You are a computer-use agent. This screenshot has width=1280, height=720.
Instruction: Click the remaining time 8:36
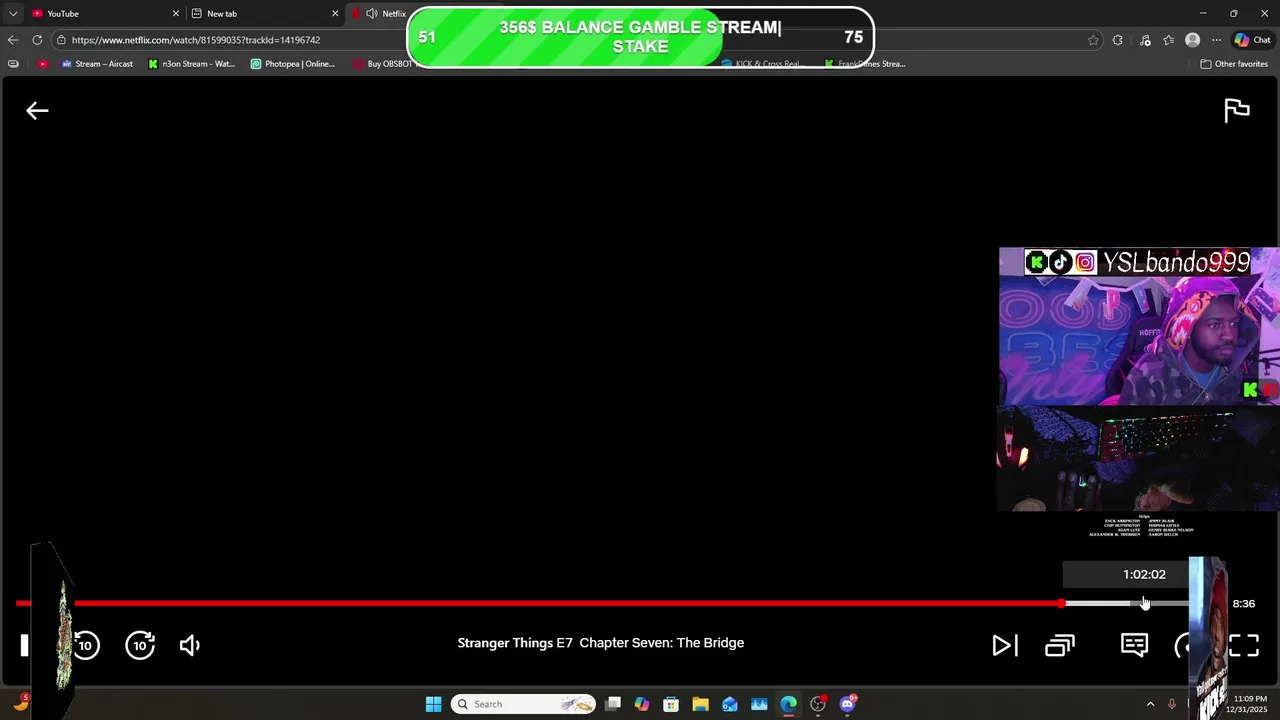point(1243,604)
